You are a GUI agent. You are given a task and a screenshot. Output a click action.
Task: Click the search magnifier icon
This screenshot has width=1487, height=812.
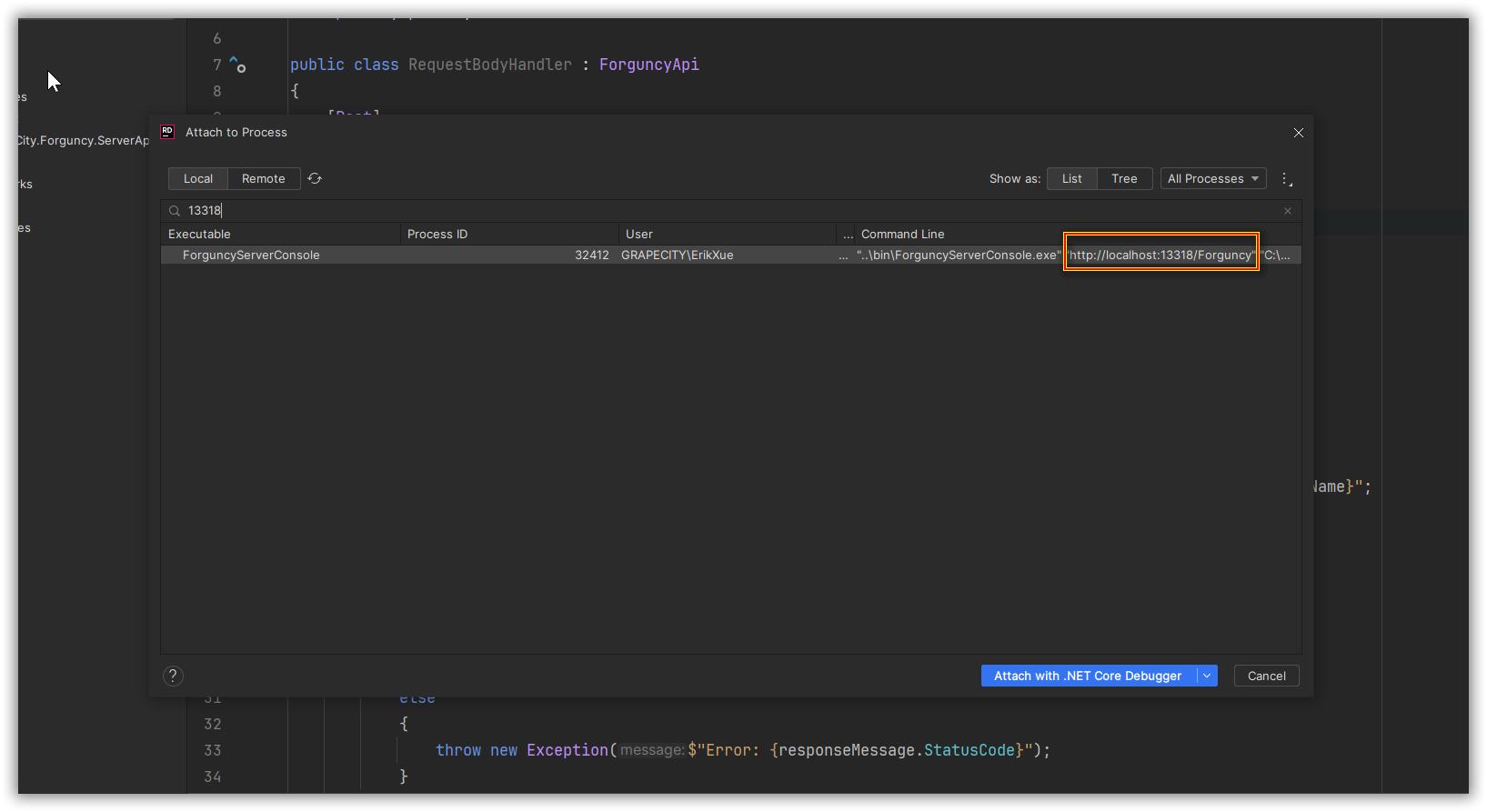pos(175,211)
